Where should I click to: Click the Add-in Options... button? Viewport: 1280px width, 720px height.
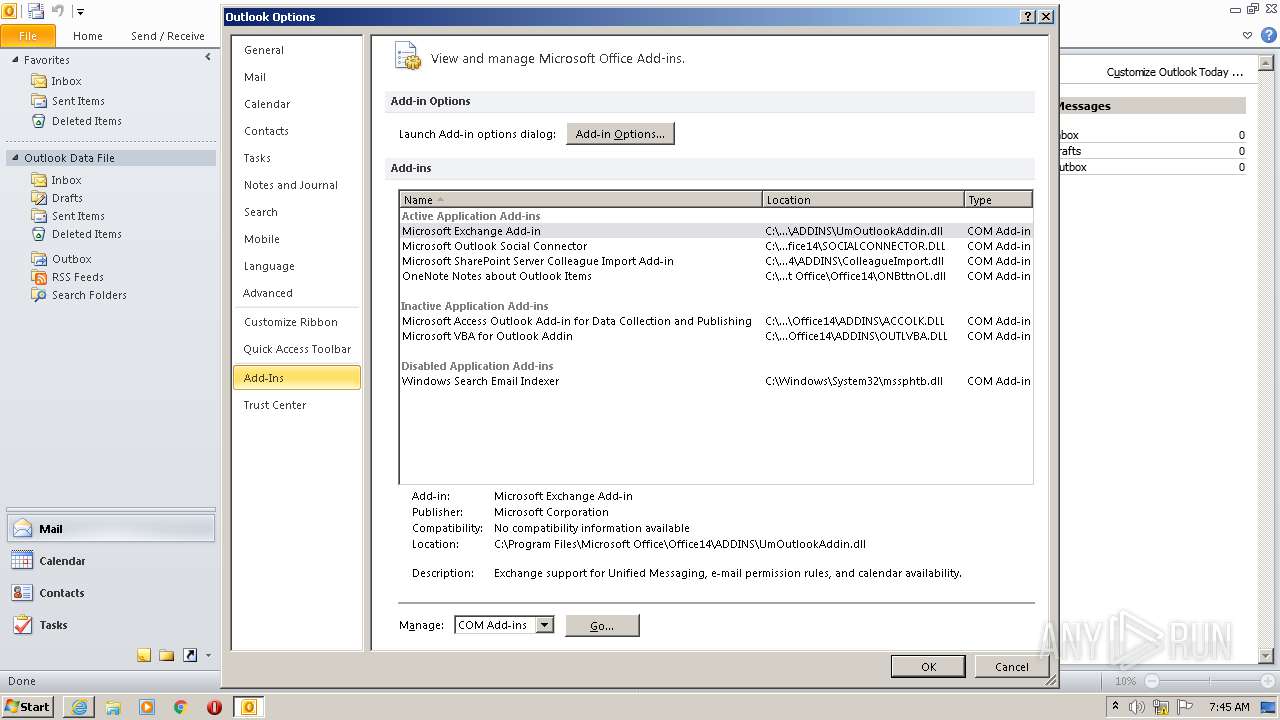point(620,134)
